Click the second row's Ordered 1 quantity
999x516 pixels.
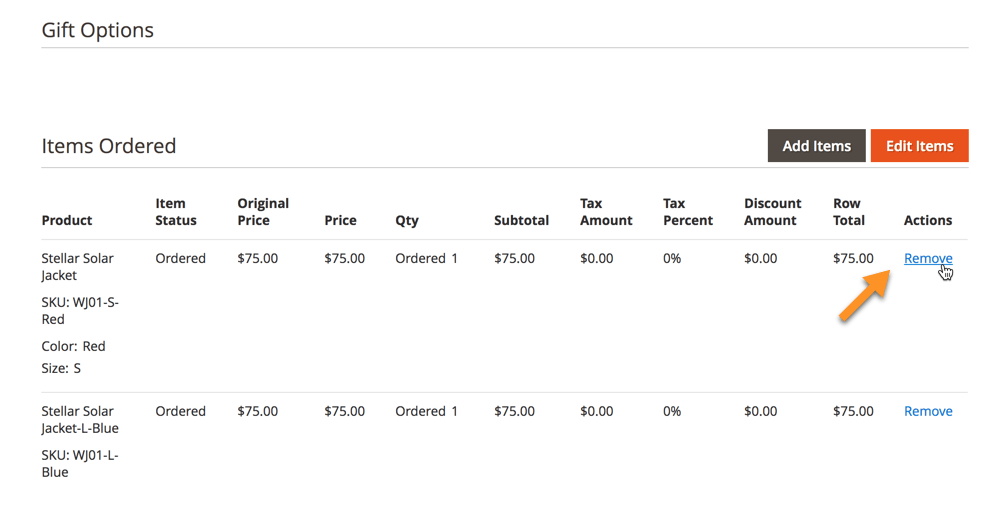click(426, 411)
